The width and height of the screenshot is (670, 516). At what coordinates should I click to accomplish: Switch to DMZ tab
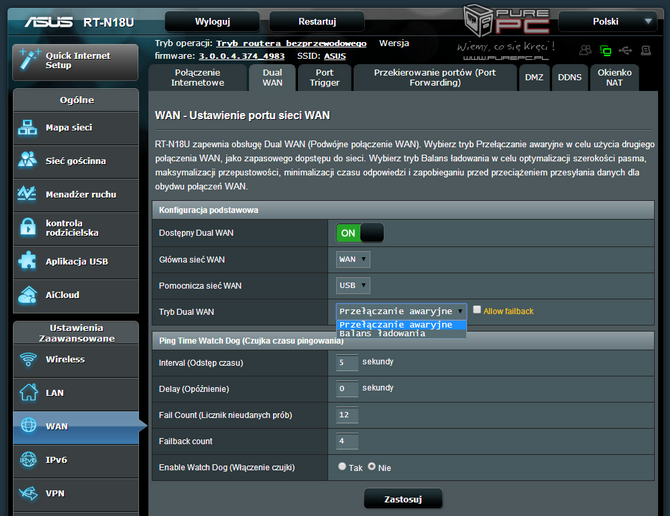534,78
